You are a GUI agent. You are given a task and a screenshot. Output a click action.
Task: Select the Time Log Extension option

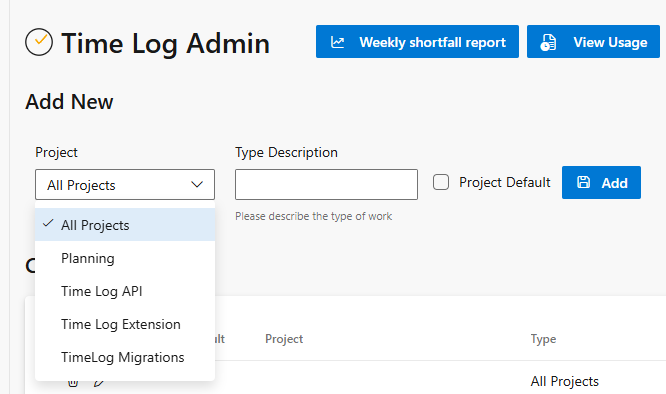pyautogui.click(x=125, y=324)
